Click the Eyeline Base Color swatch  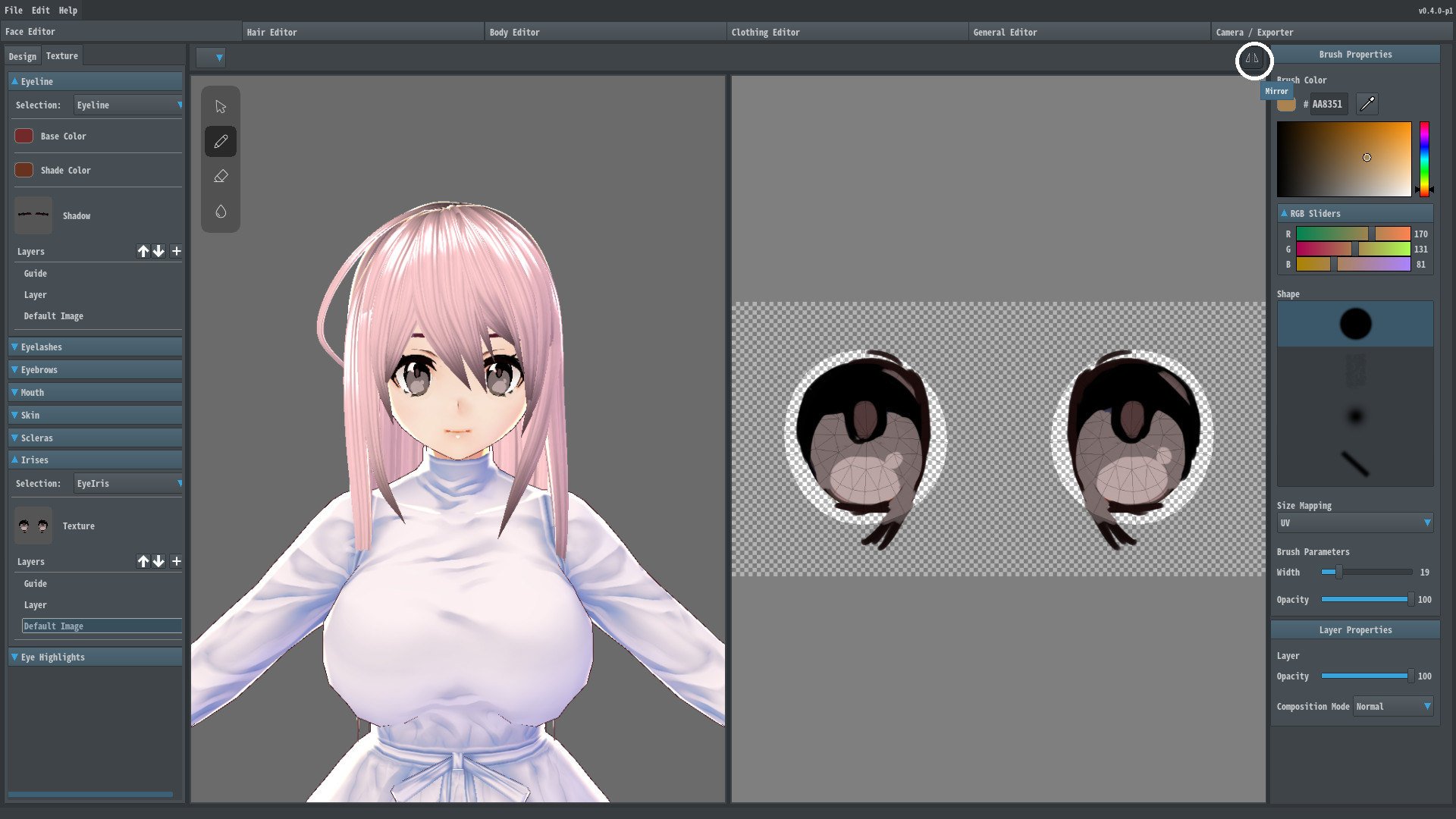(x=24, y=136)
